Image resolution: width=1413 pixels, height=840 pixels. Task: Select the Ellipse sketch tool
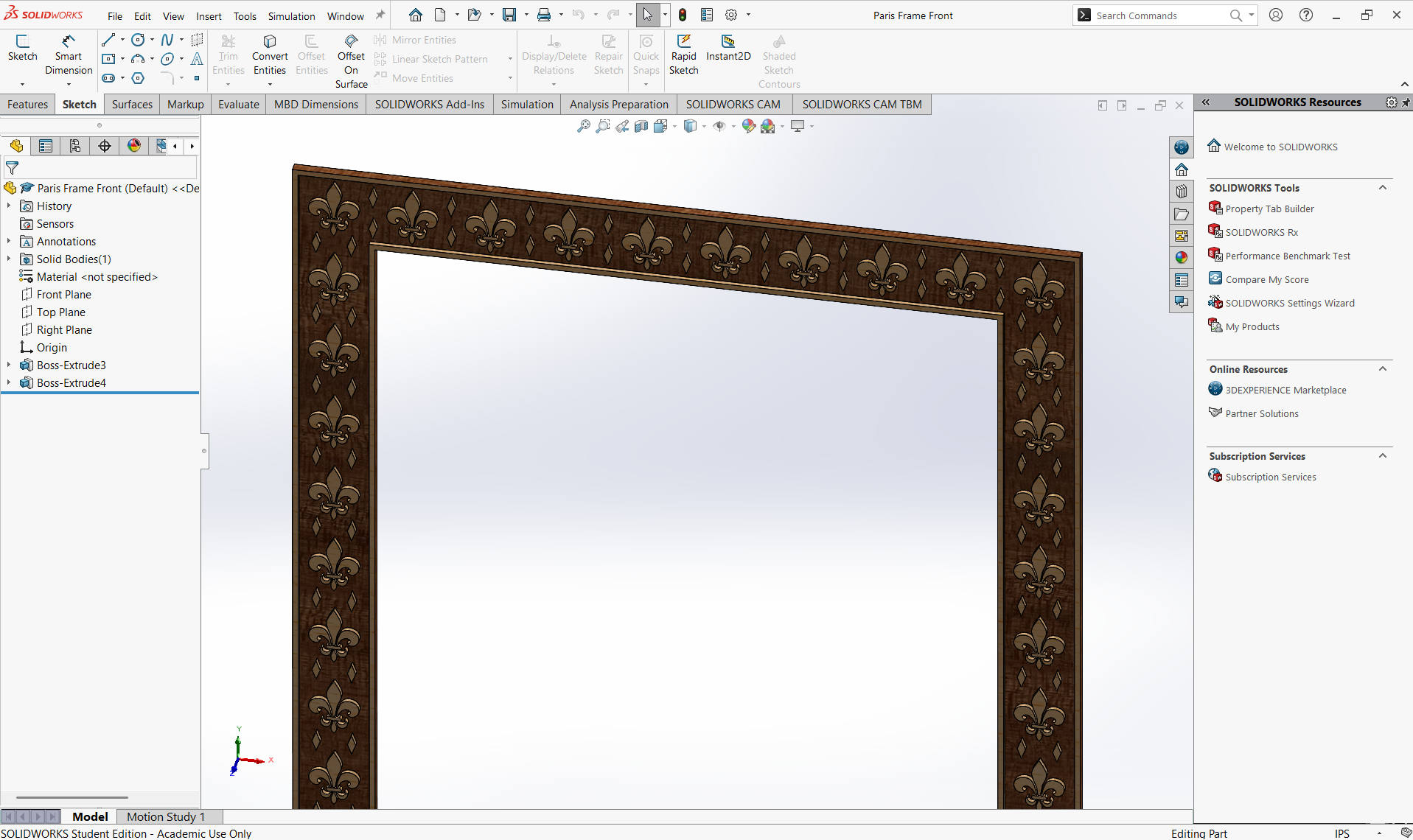point(167,59)
